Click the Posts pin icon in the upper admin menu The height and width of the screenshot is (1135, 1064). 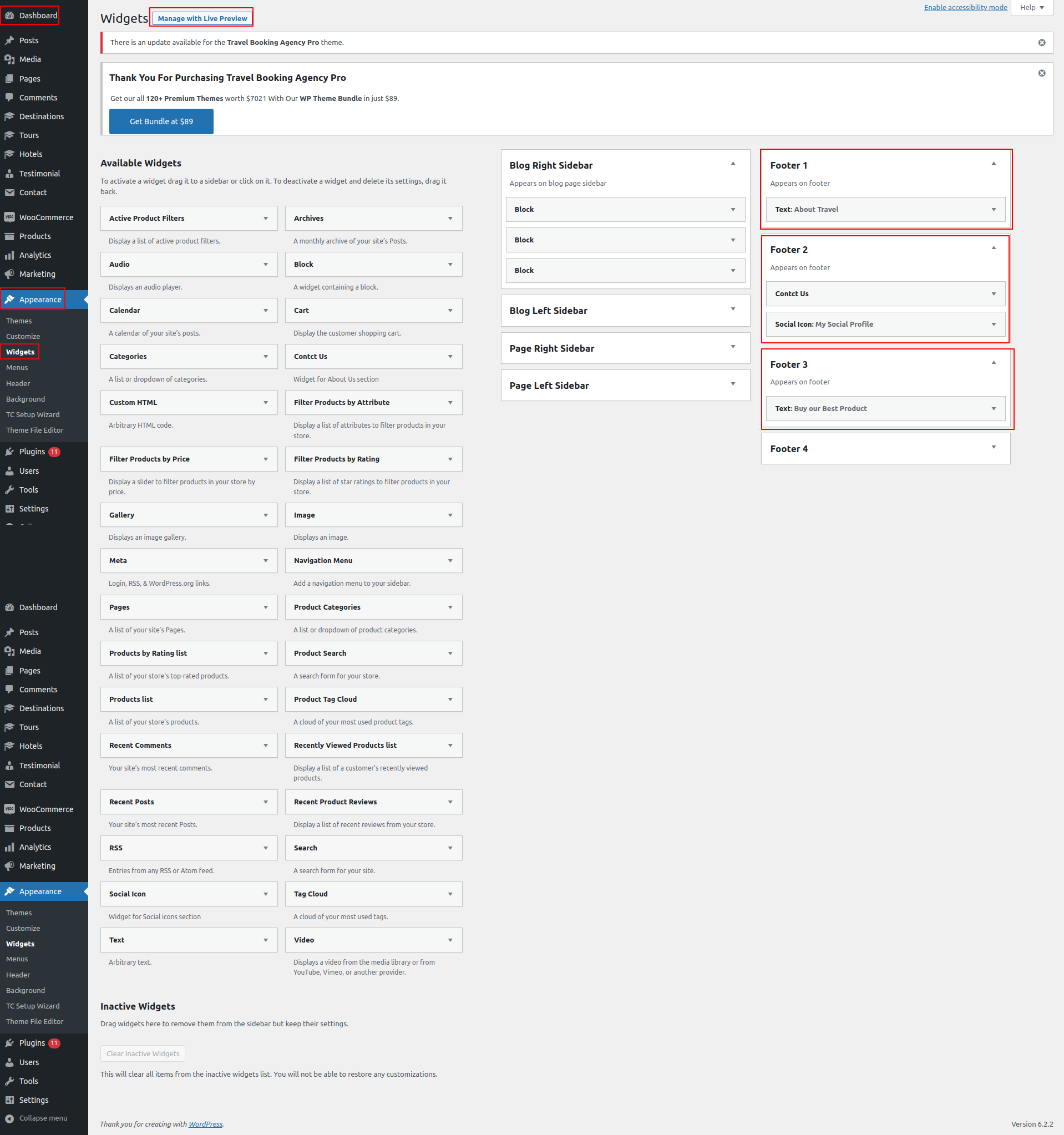click(9, 40)
